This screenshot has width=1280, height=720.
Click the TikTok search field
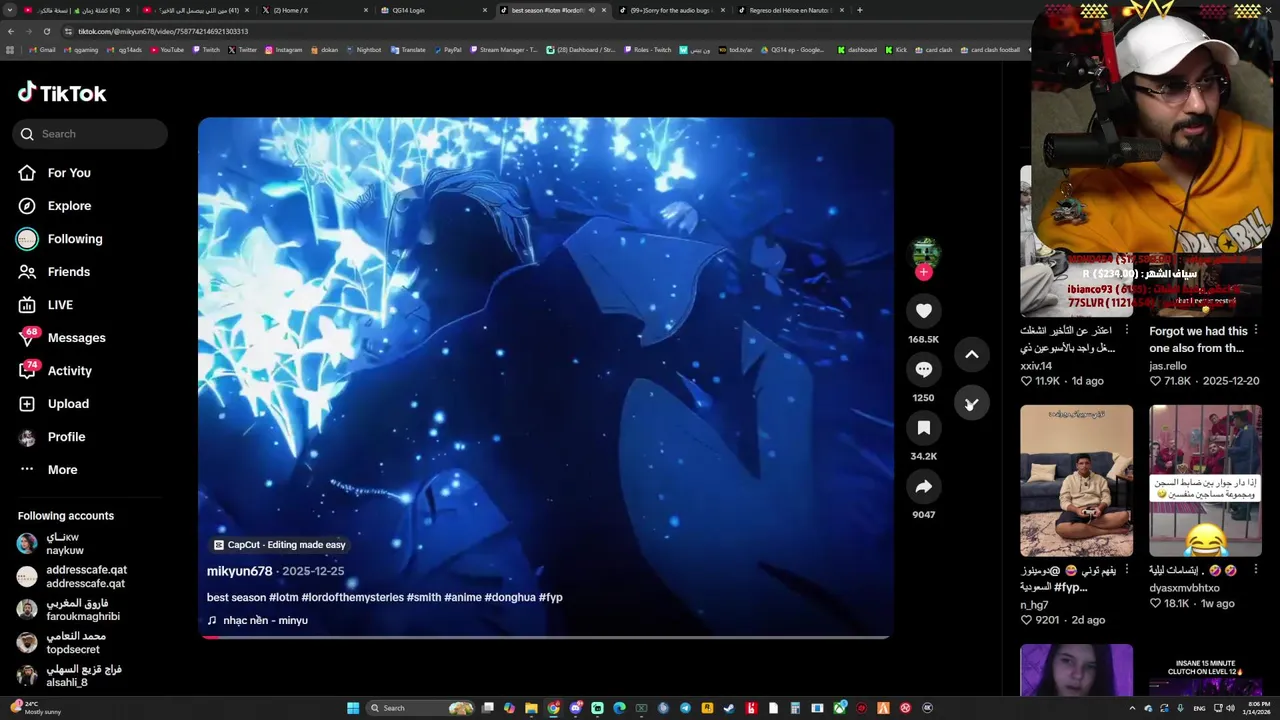point(90,134)
